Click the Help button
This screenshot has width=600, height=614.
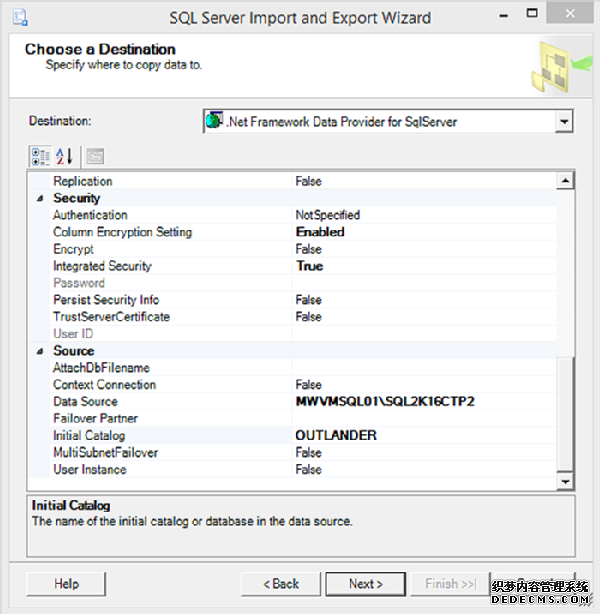pyautogui.click(x=66, y=584)
